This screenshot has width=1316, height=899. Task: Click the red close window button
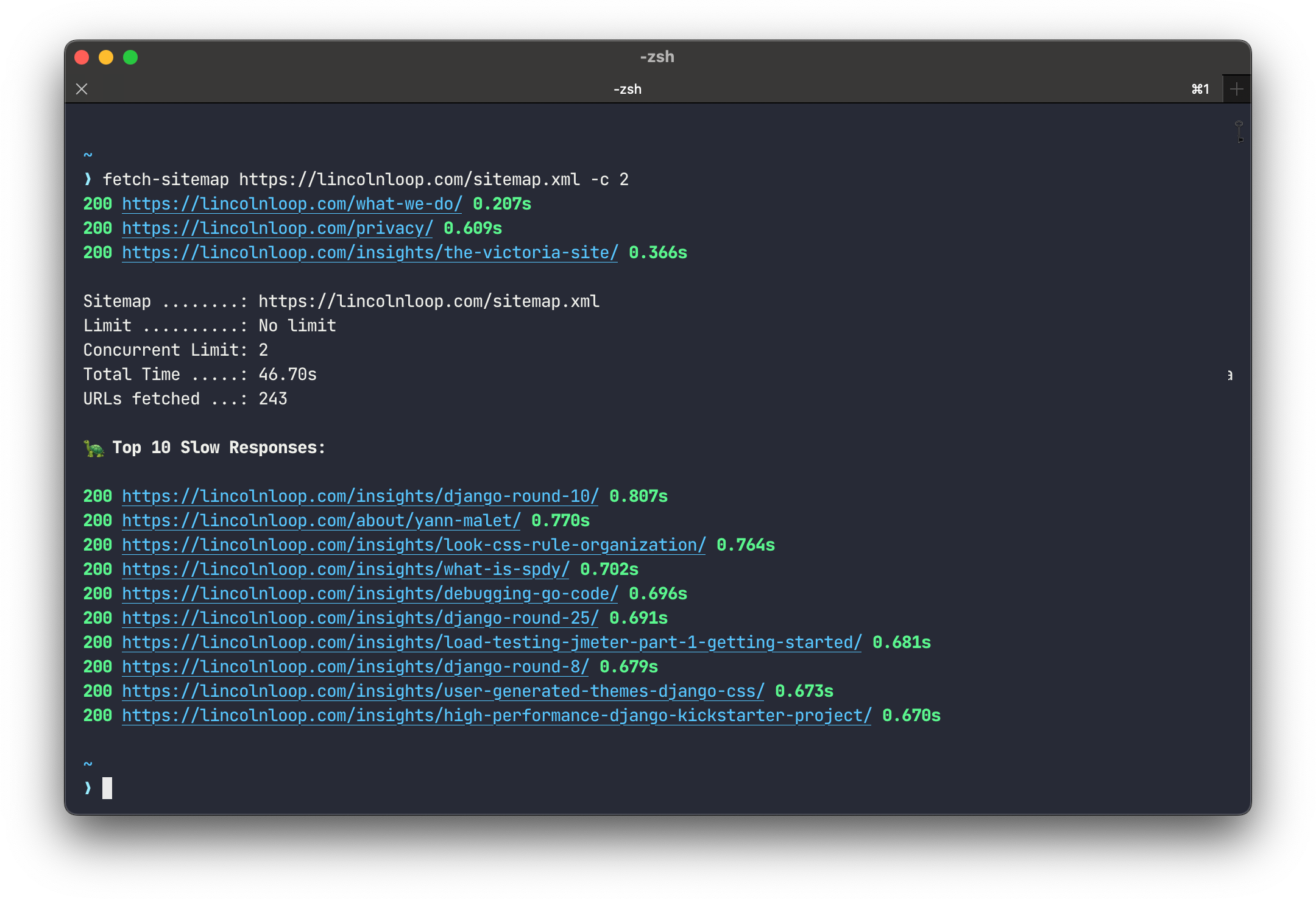coord(82,57)
